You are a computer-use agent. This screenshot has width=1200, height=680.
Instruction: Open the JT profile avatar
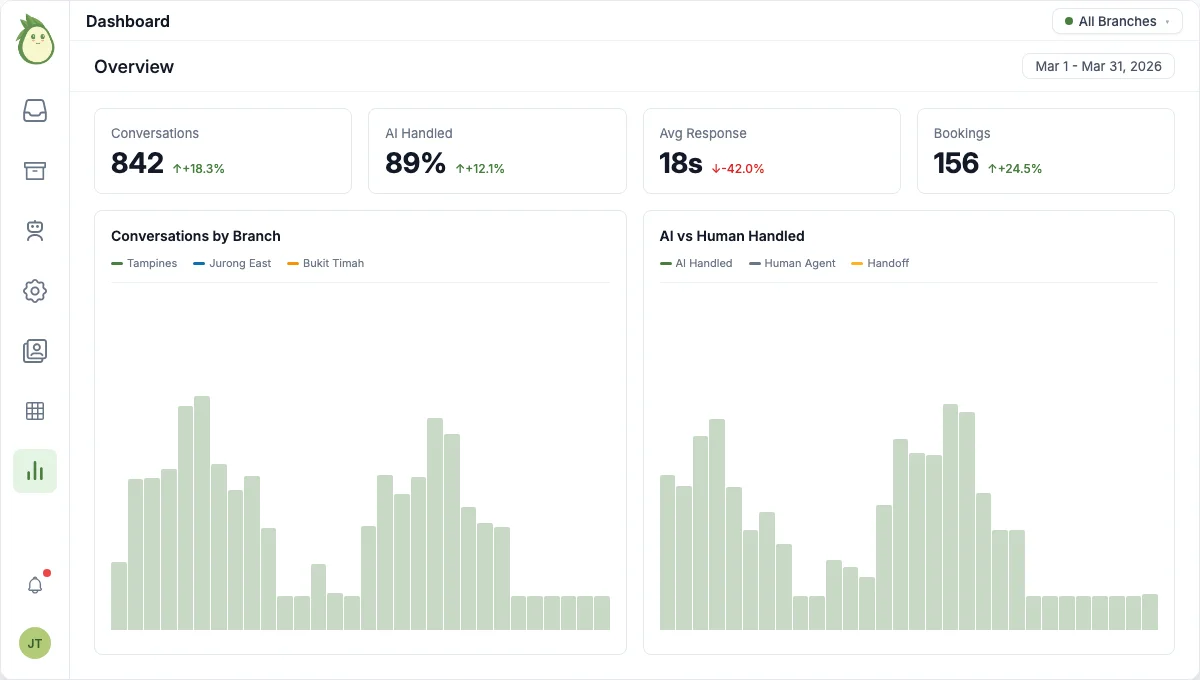coord(34,643)
